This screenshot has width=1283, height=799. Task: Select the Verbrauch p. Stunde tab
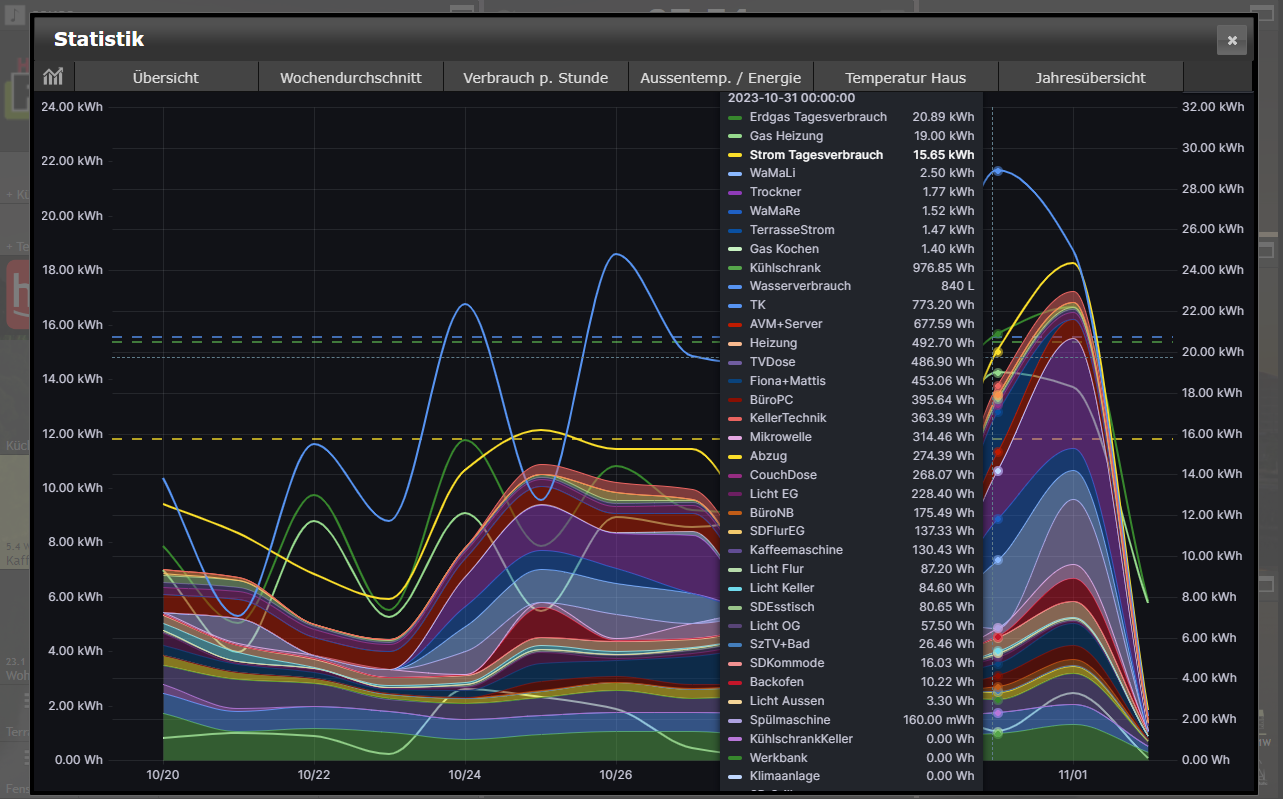point(536,77)
